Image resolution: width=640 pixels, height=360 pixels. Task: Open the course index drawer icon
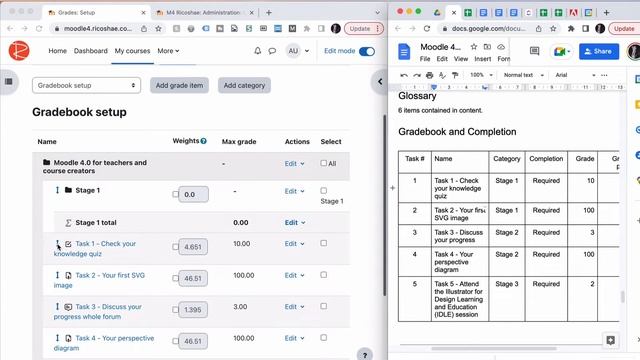[9, 82]
